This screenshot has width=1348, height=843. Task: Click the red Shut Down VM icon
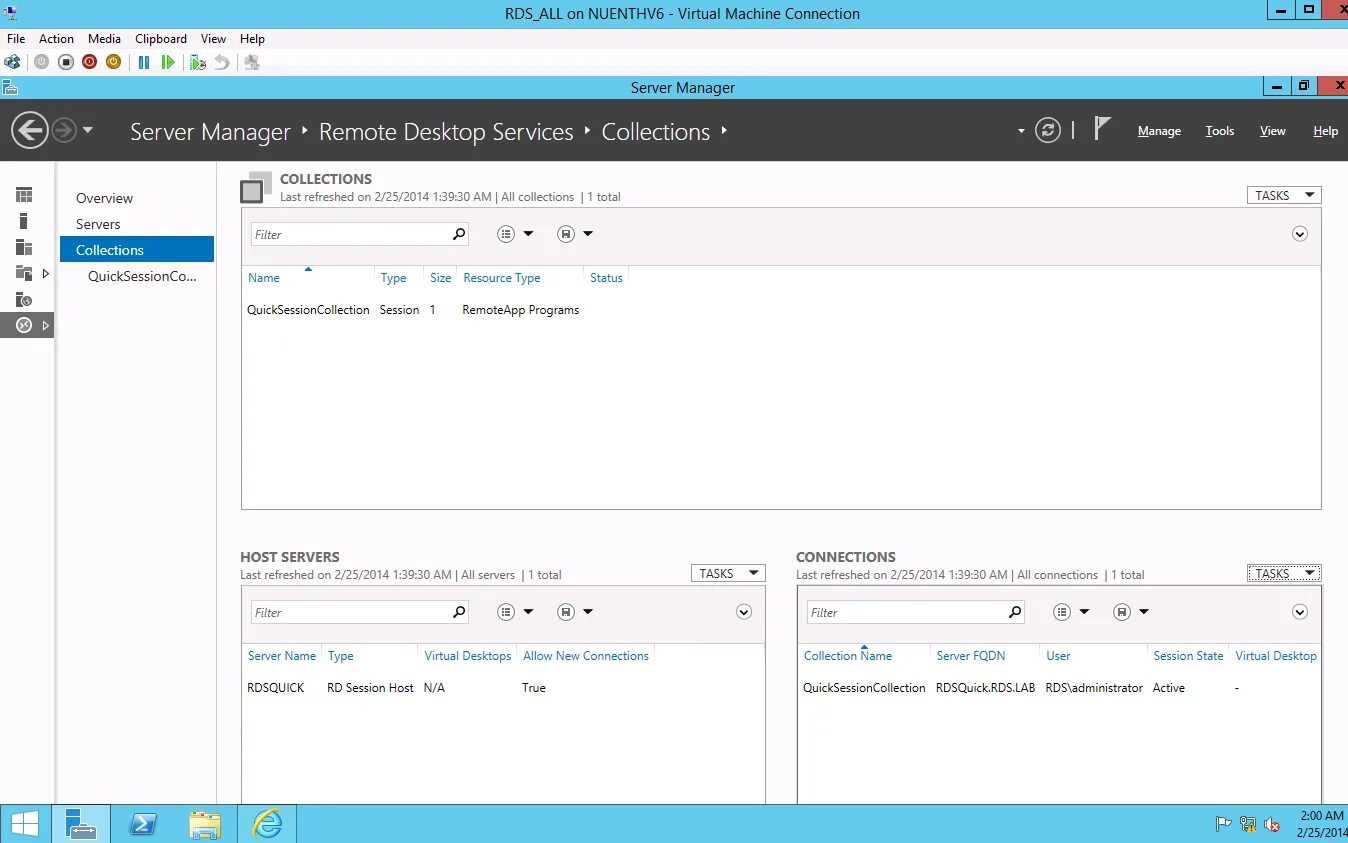90,62
